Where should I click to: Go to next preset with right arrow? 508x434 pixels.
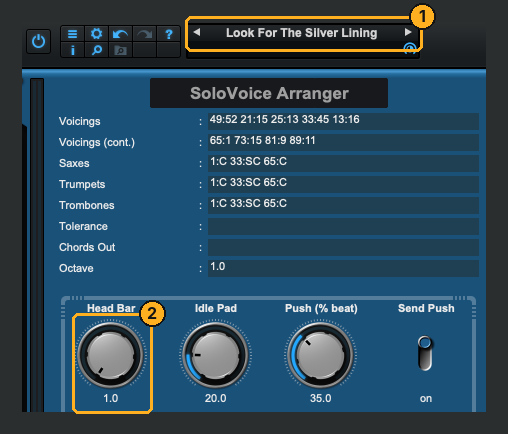pos(407,32)
